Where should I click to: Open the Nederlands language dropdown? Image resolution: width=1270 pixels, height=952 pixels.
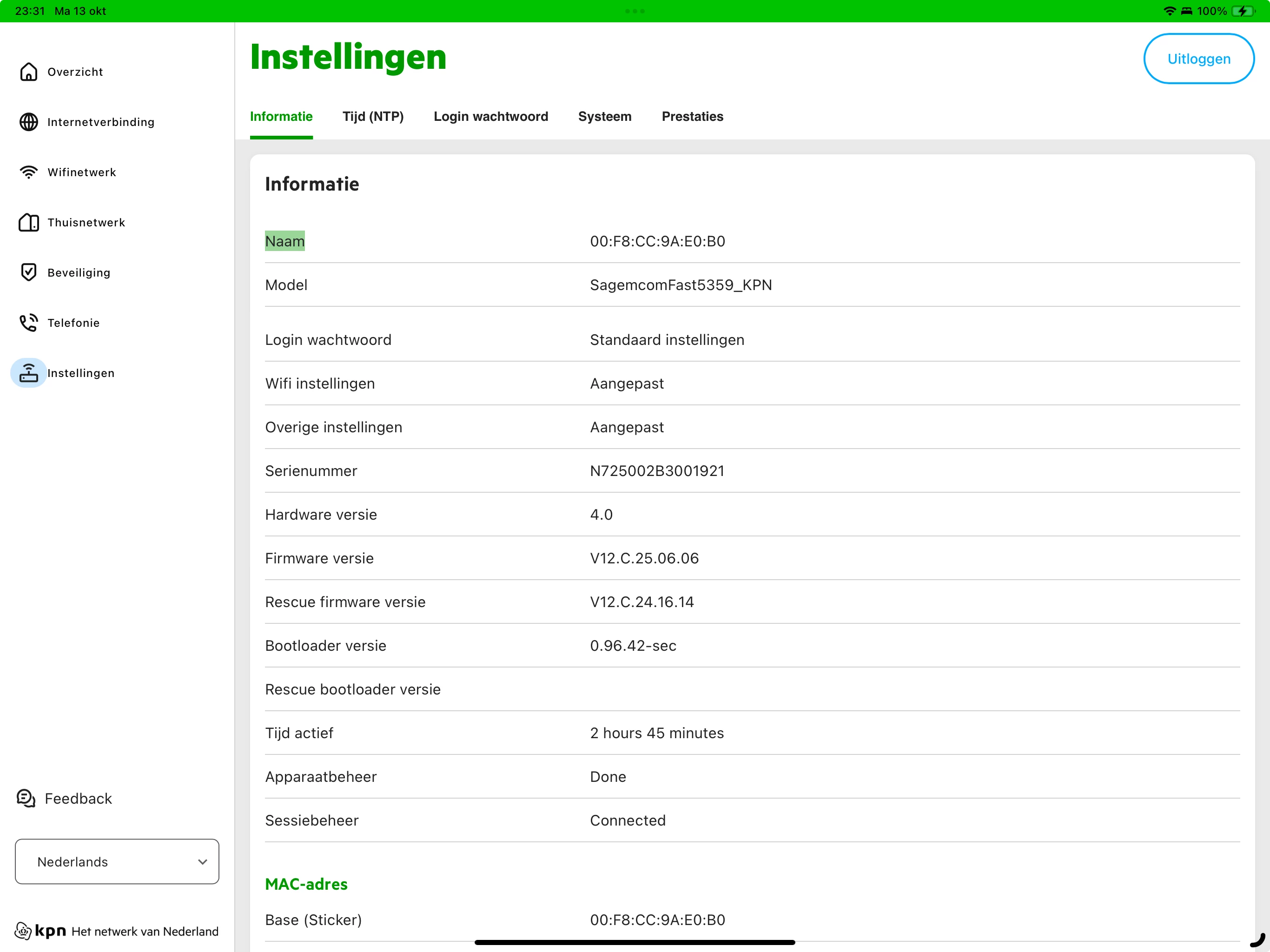[117, 861]
